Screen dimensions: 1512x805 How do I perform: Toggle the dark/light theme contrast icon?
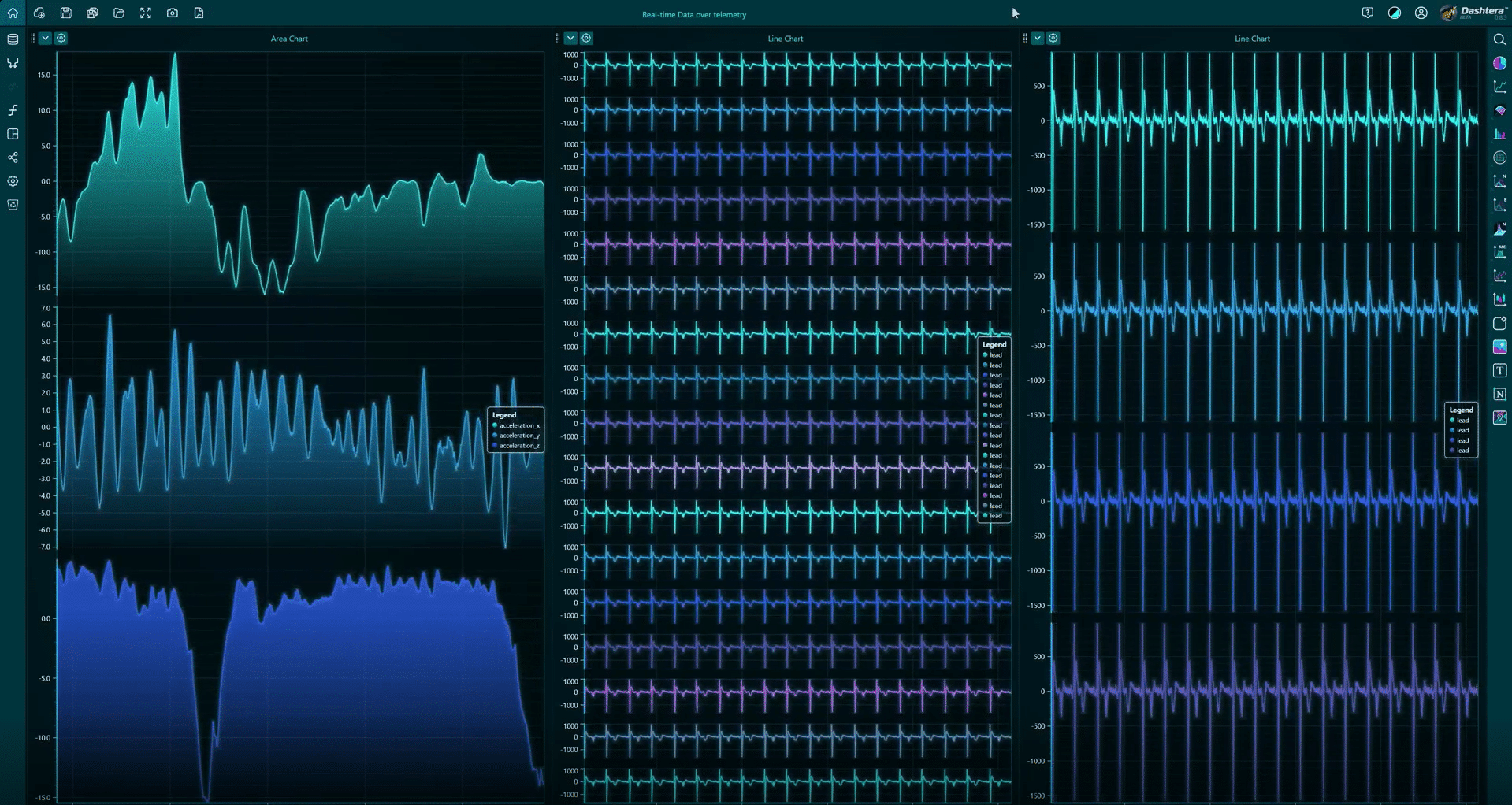click(x=1394, y=13)
